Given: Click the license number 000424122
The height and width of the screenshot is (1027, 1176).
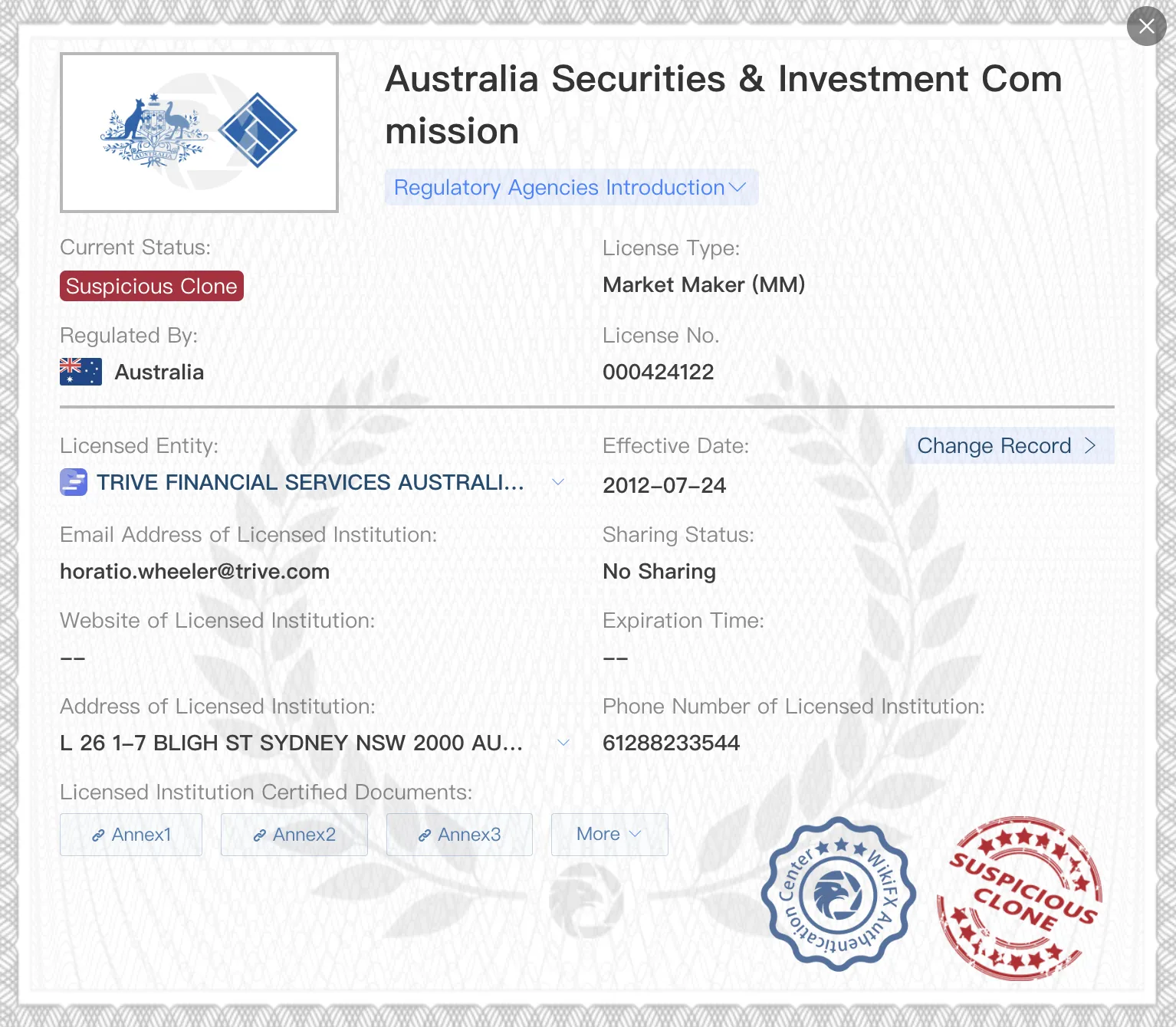Looking at the screenshot, I should tap(659, 372).
